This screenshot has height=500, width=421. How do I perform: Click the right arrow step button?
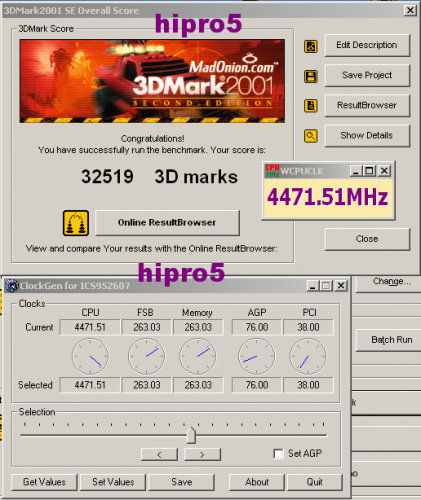202,455
